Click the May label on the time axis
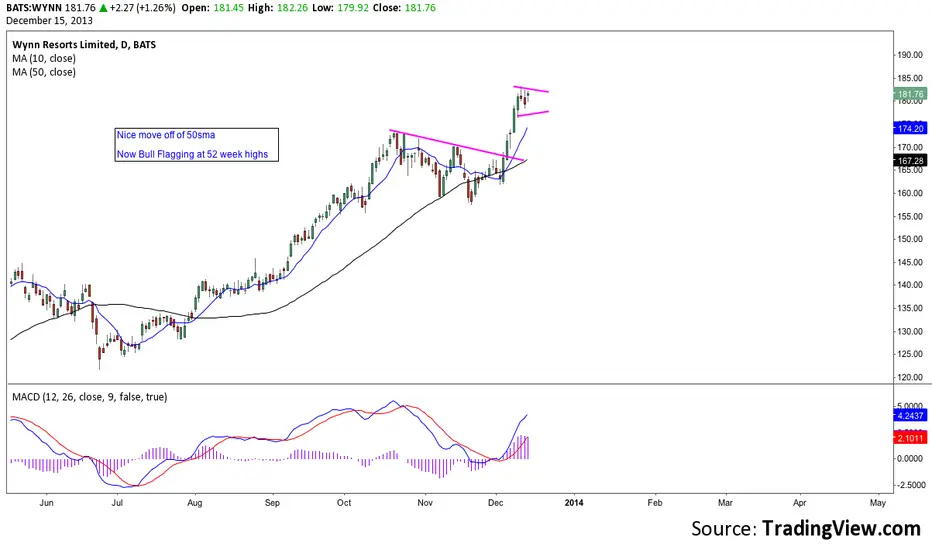The image size is (932, 550). (x=878, y=502)
